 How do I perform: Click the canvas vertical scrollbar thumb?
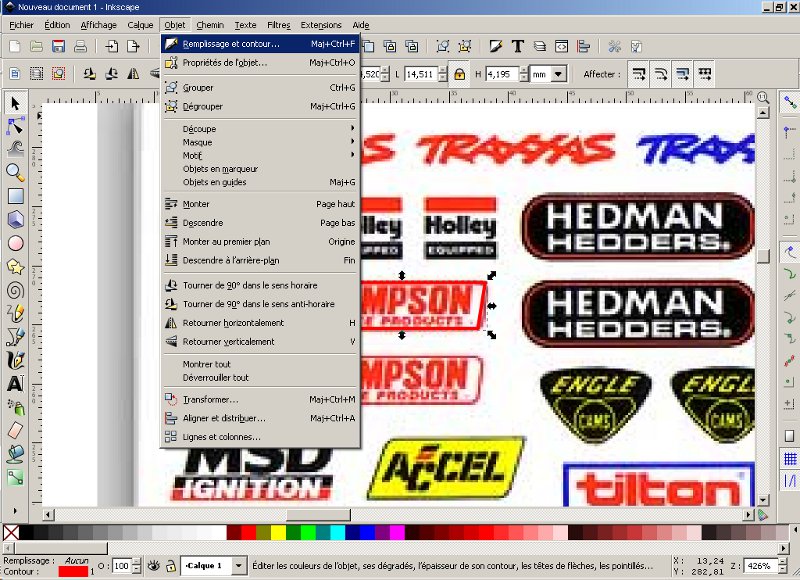click(x=763, y=256)
